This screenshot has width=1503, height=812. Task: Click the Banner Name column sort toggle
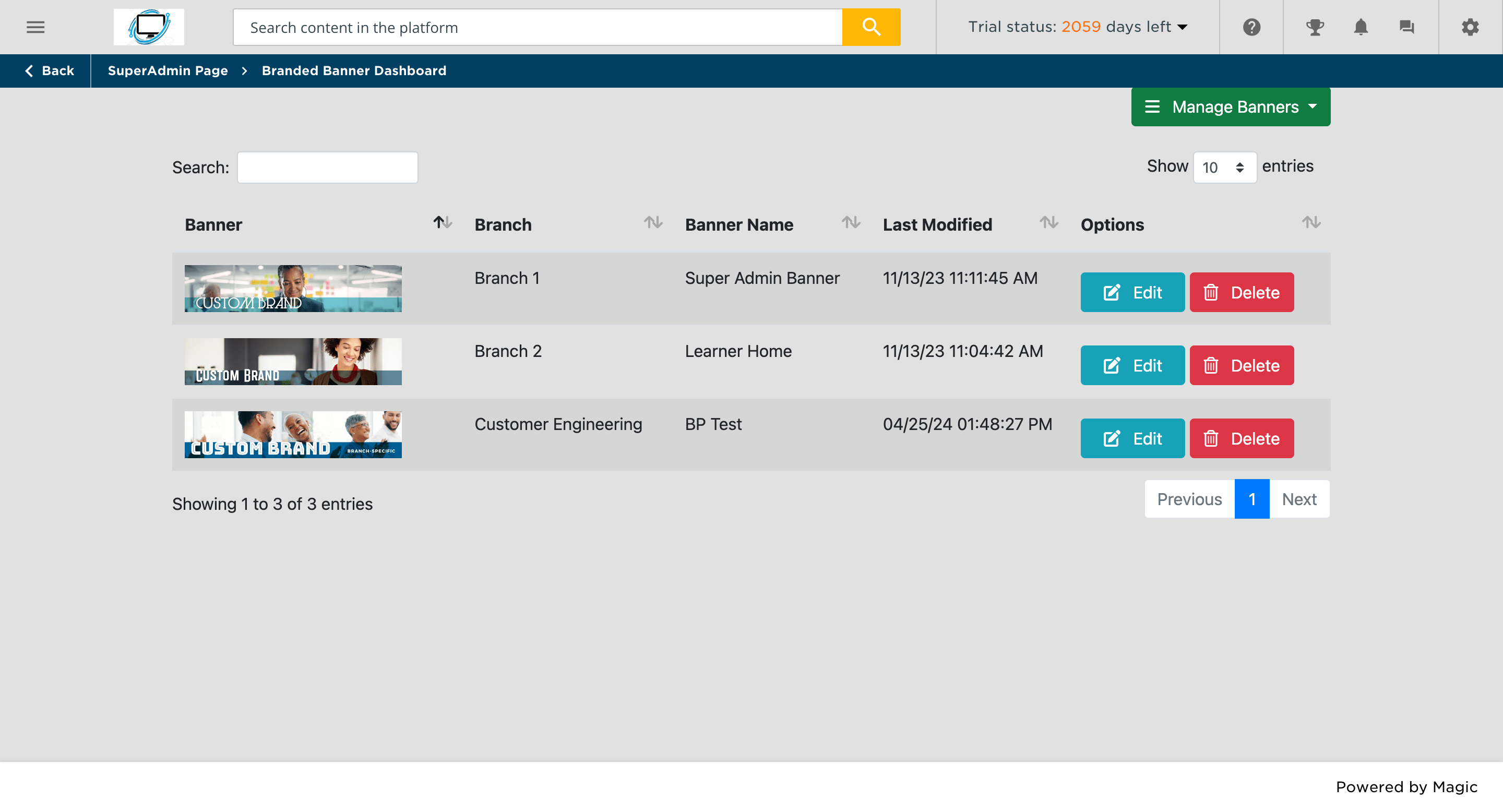coord(851,223)
